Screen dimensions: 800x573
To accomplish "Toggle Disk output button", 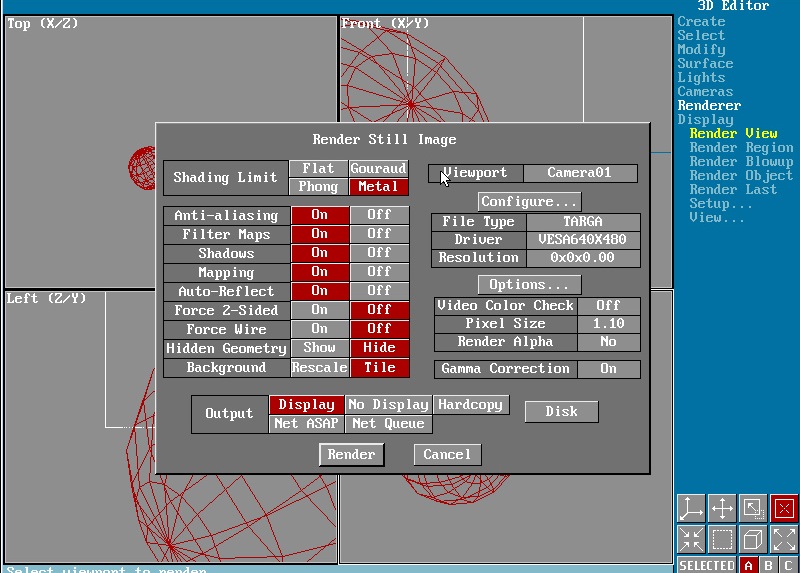I will pyautogui.click(x=561, y=411).
